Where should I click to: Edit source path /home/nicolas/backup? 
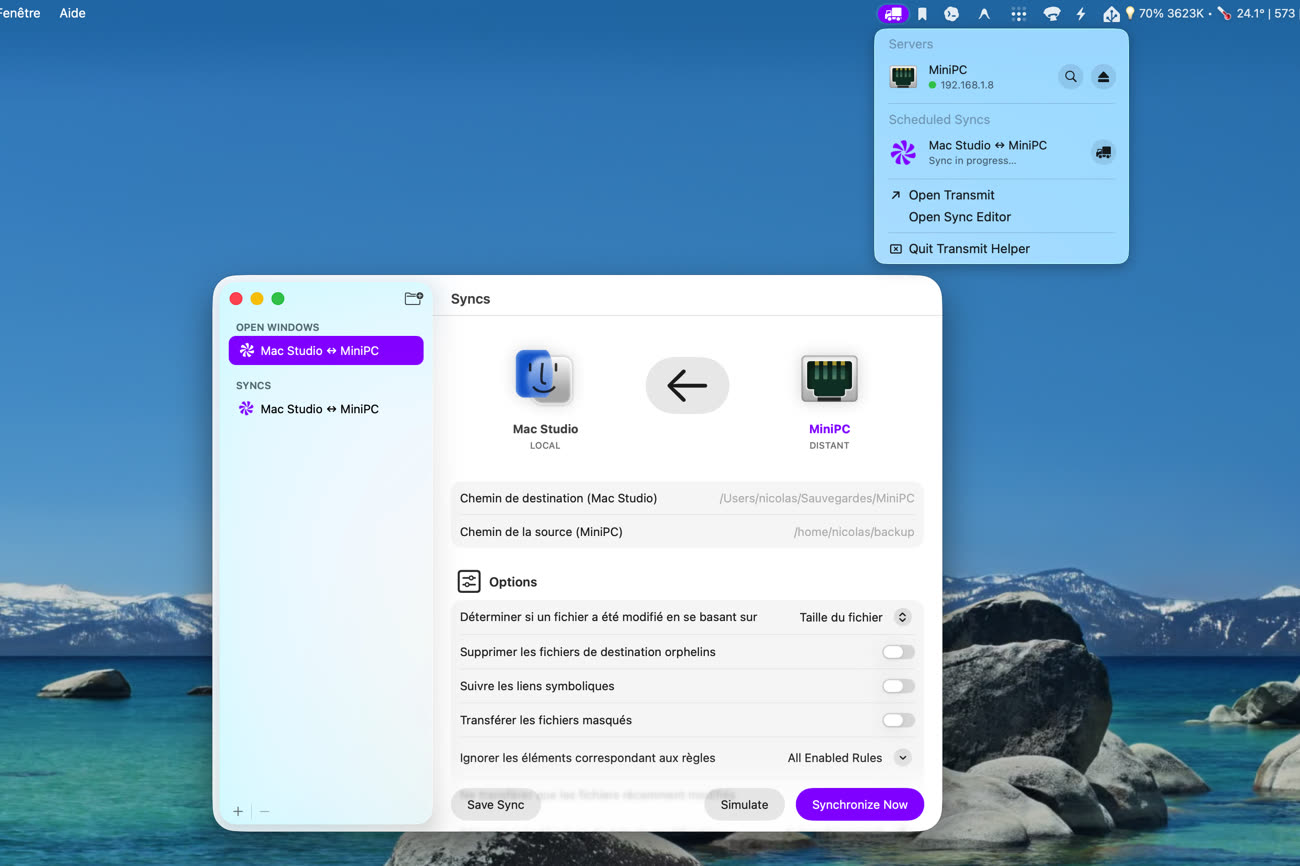[854, 532]
